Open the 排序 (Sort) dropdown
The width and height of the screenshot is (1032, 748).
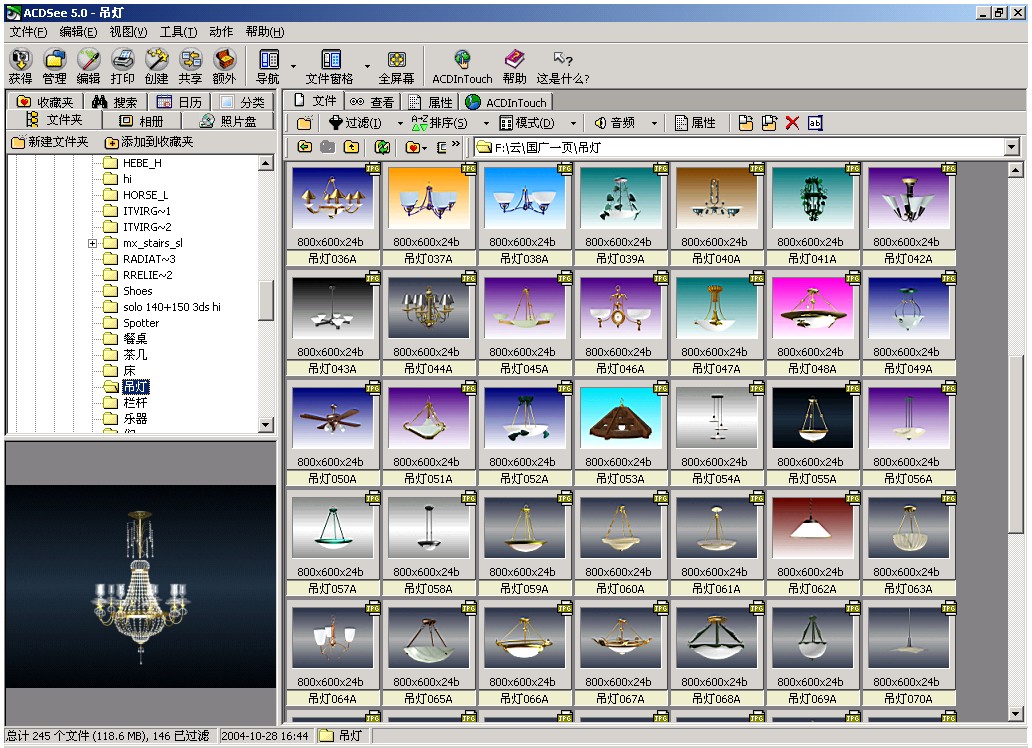[447, 123]
